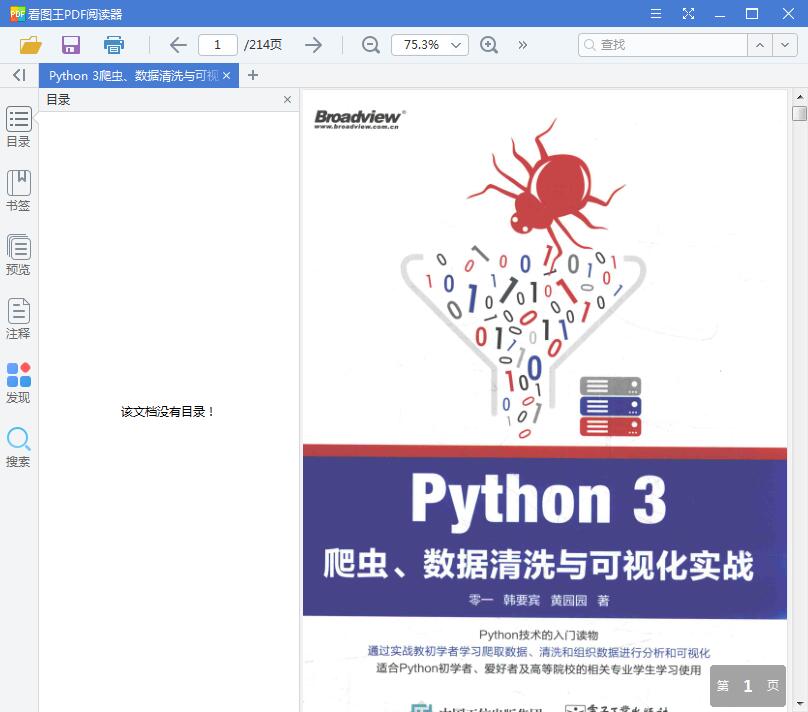Click the 第 1 页 page indicator
The height and width of the screenshot is (712, 808).
click(x=748, y=685)
